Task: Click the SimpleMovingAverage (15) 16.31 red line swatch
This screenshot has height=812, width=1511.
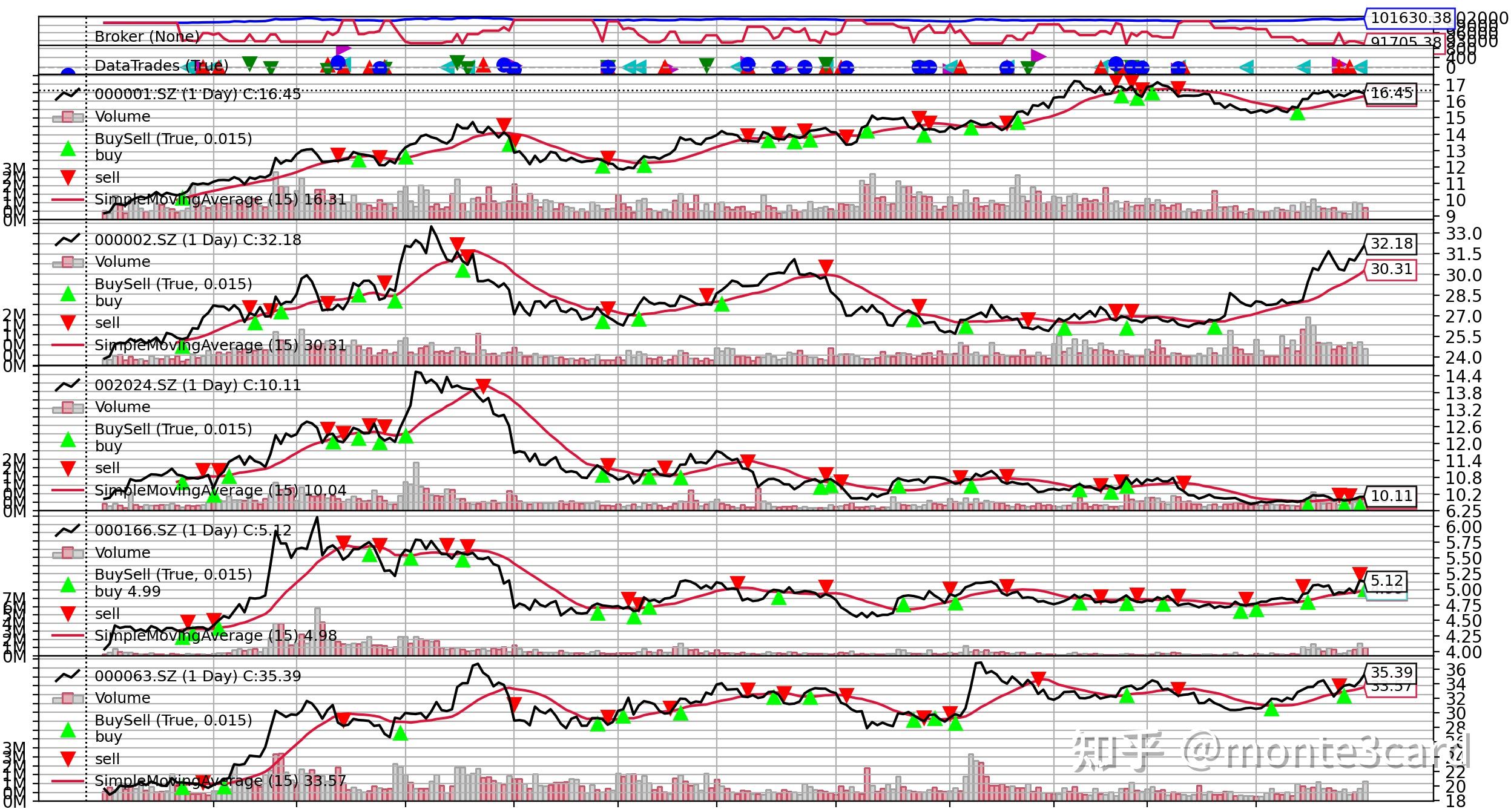Action: pyautogui.click(x=68, y=200)
